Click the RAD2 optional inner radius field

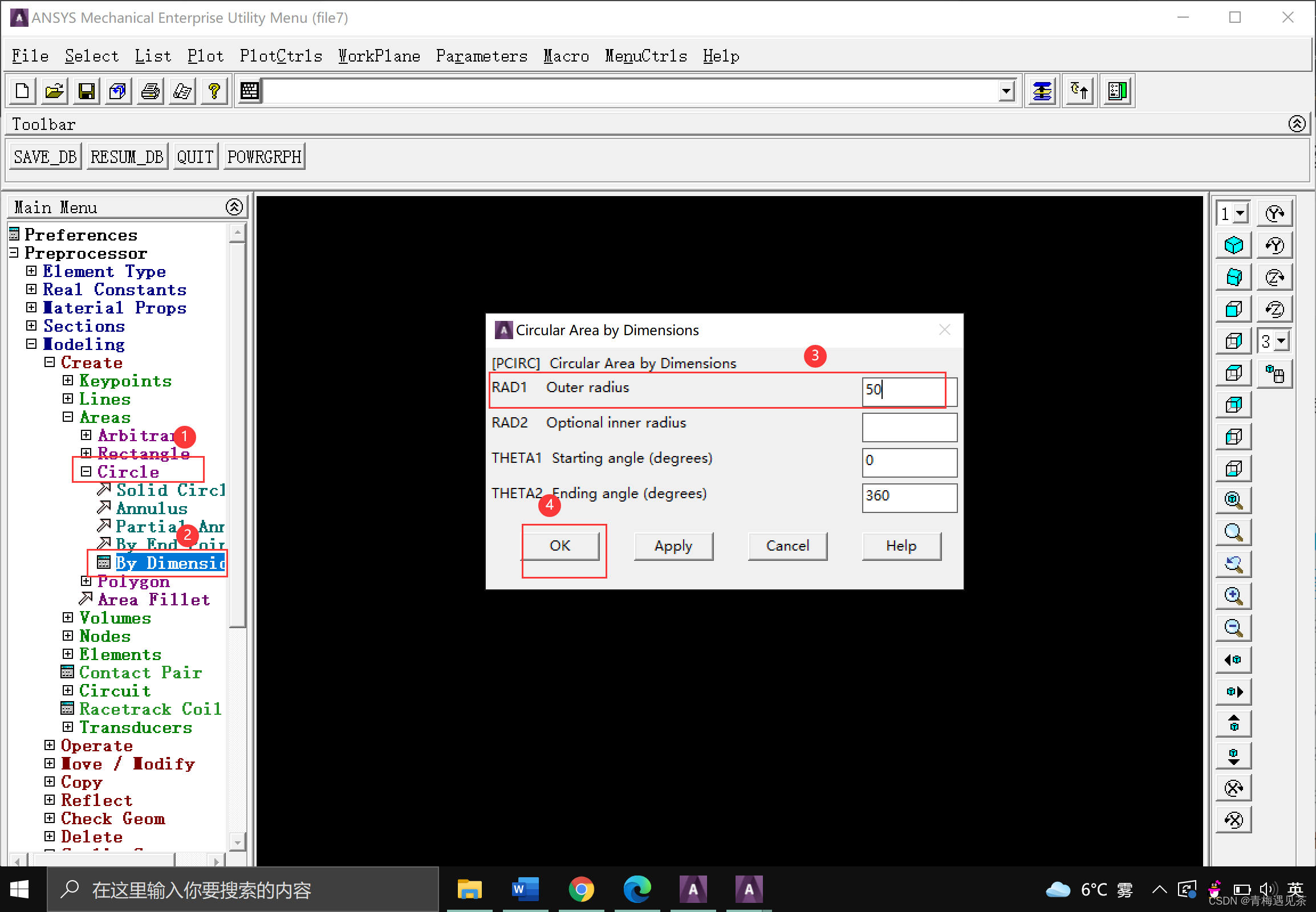pos(909,427)
